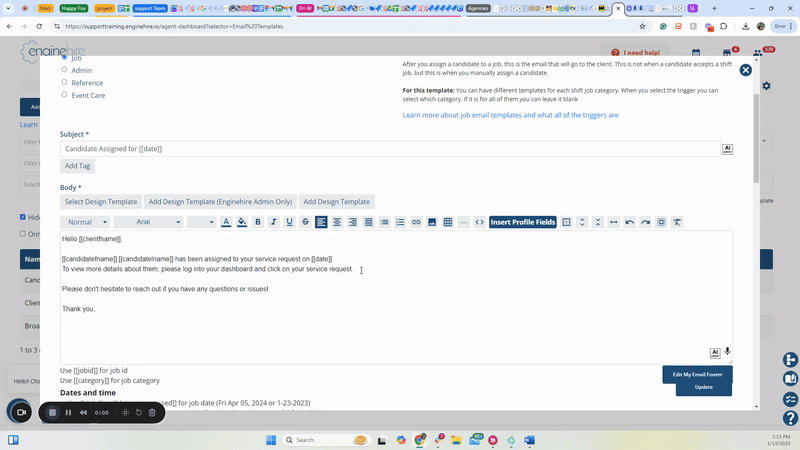Delete the recording with trash icon
Screen dimensions: 800x450
pos(152,413)
